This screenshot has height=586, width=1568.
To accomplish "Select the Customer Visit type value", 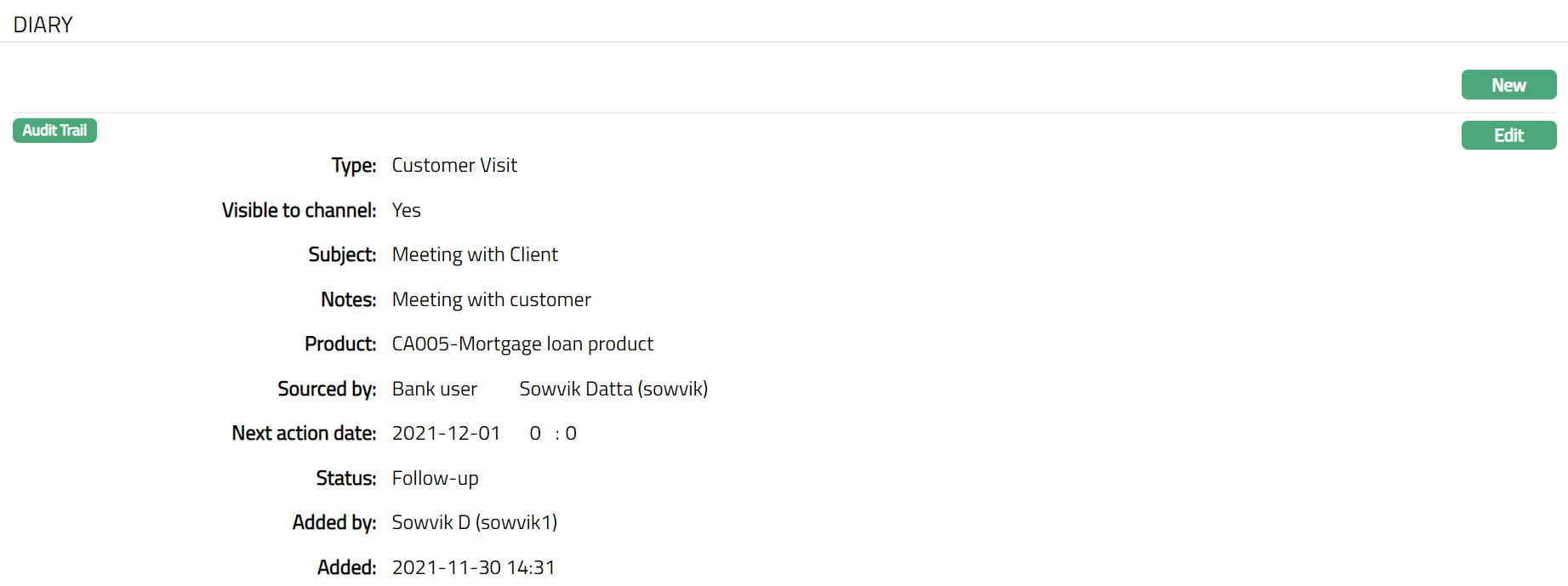I will click(454, 165).
